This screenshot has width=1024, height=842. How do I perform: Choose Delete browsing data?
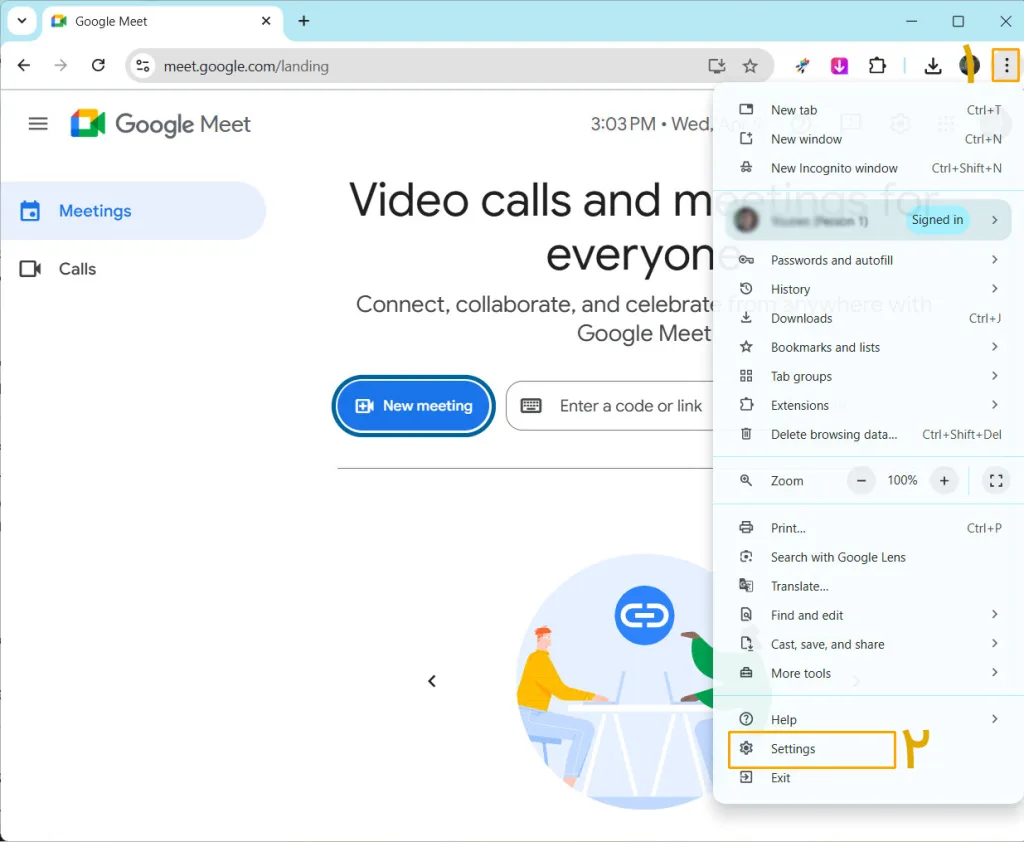869,434
